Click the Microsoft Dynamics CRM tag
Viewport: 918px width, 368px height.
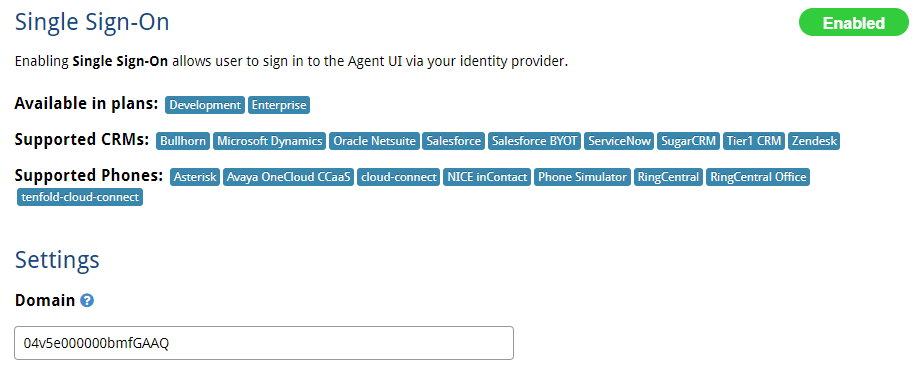[269, 141]
